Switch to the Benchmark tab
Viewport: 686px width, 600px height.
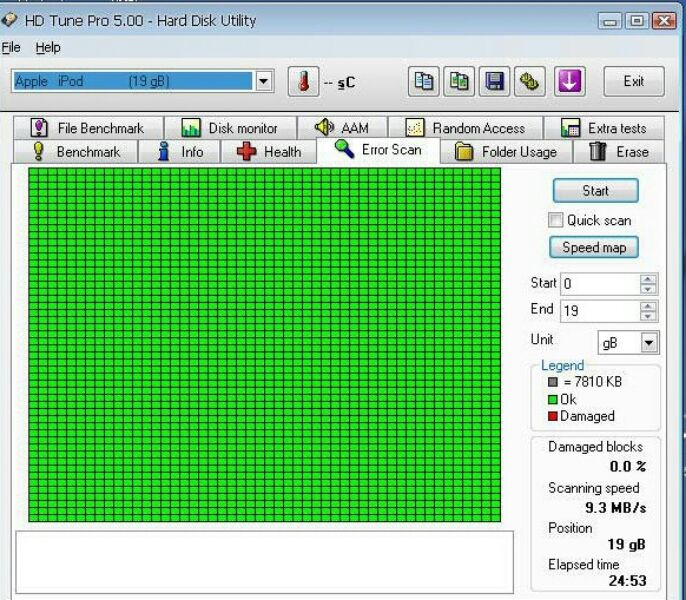tap(76, 151)
